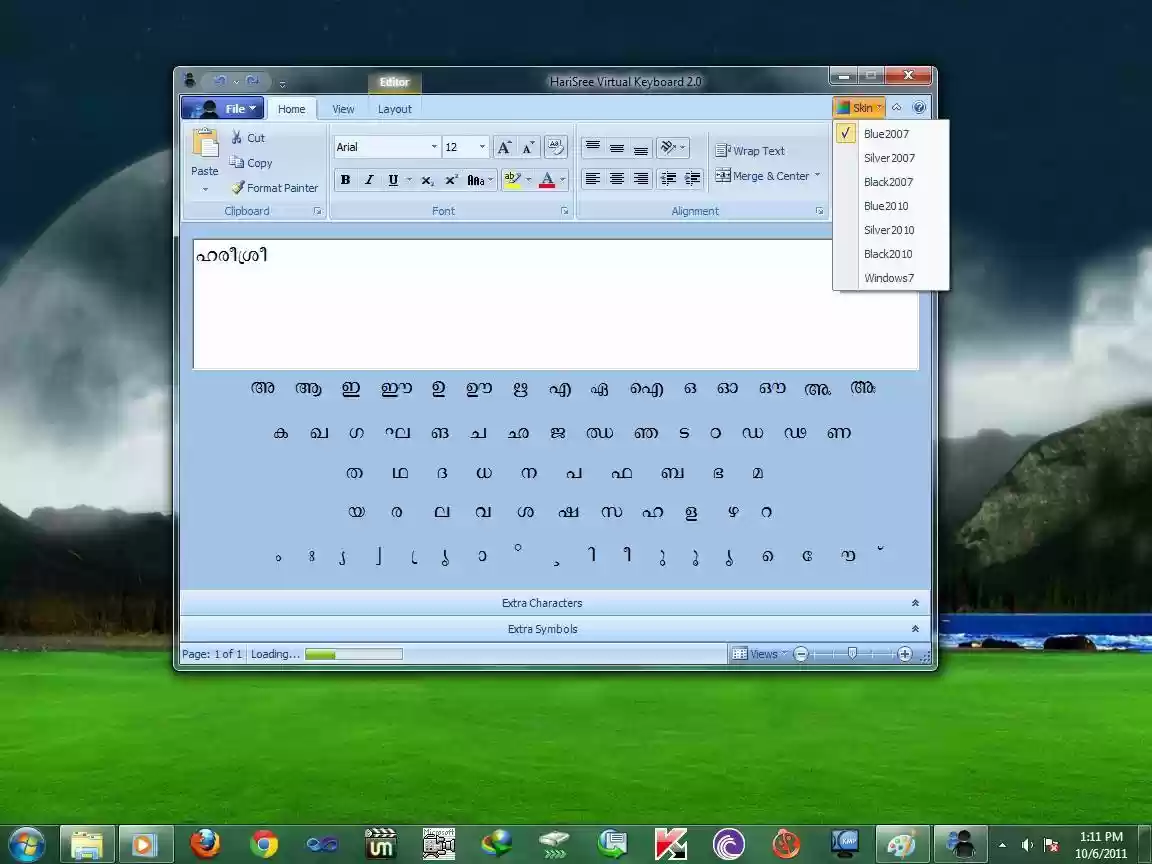Click the Copy command
The height and width of the screenshot is (864, 1152).
point(251,162)
